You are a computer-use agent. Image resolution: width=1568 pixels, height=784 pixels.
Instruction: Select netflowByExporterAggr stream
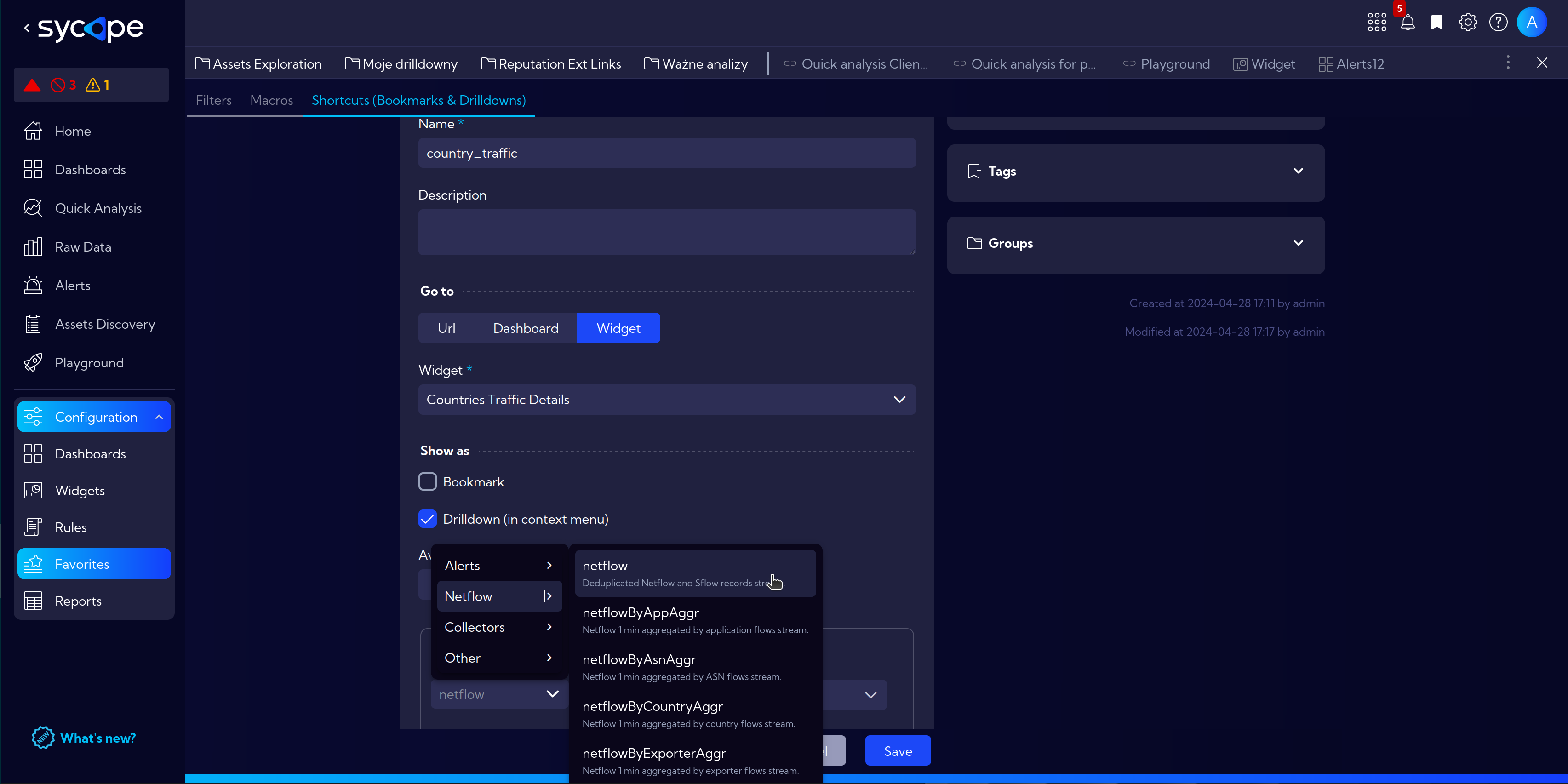[x=695, y=761]
